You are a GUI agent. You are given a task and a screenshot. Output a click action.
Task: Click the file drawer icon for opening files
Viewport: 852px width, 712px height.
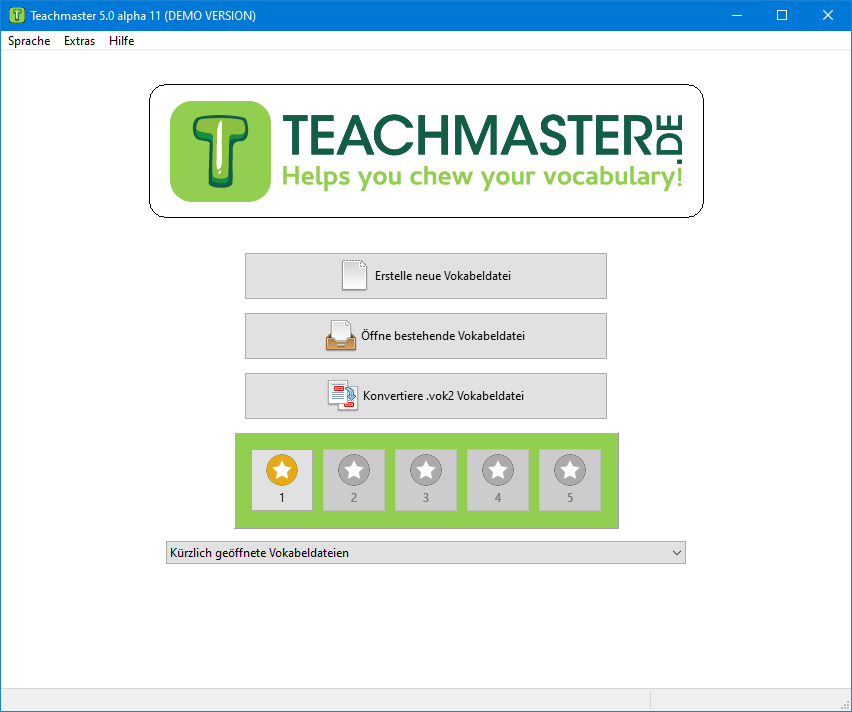[341, 336]
